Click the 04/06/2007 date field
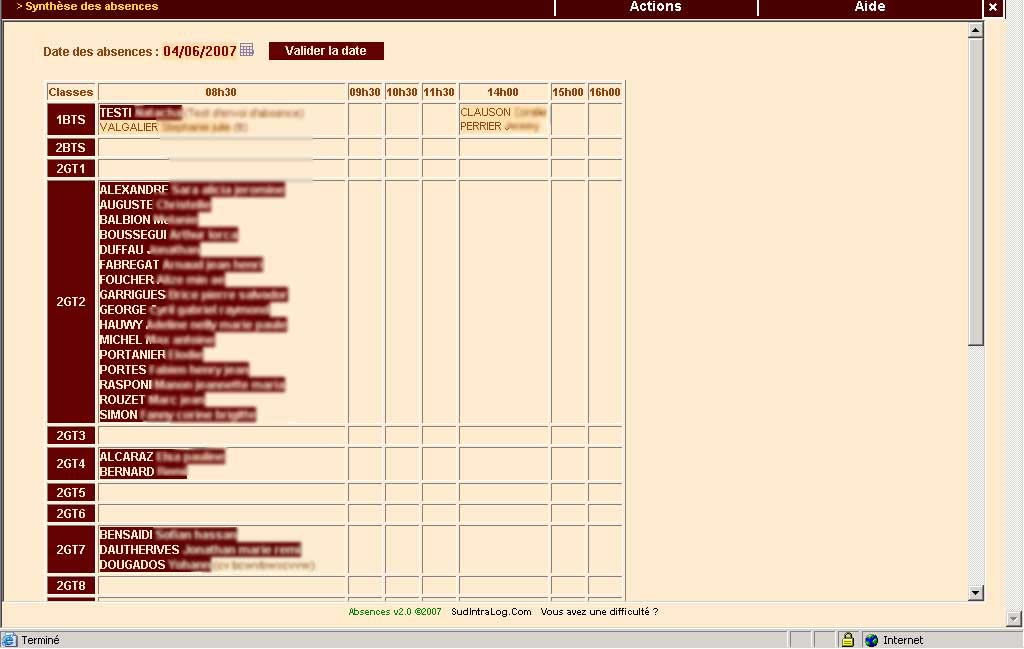The image size is (1024, 649). (200, 51)
